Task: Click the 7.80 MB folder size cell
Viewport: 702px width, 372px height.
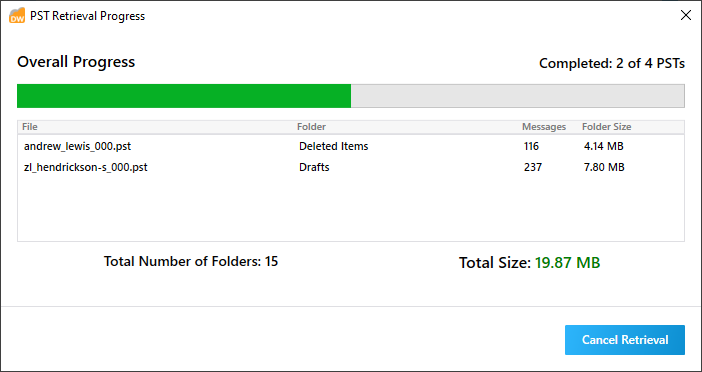Action: 604,167
